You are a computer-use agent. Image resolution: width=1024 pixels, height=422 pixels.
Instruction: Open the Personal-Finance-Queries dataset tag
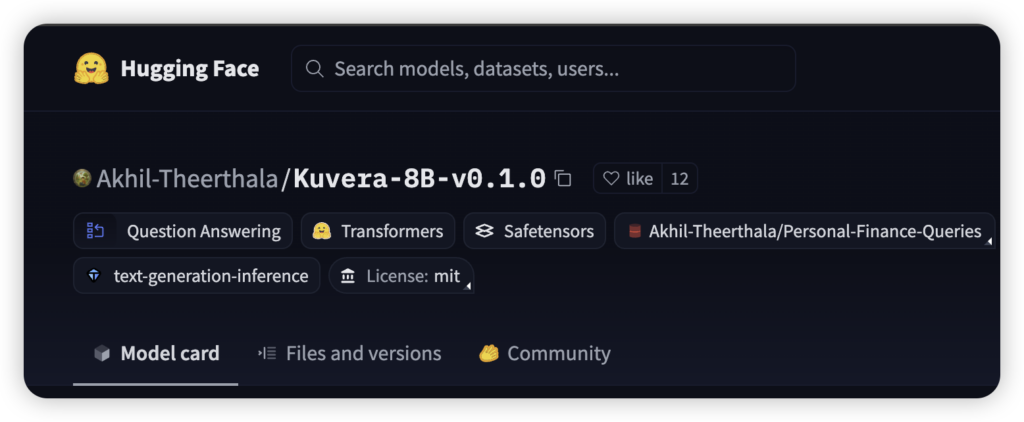[805, 231]
